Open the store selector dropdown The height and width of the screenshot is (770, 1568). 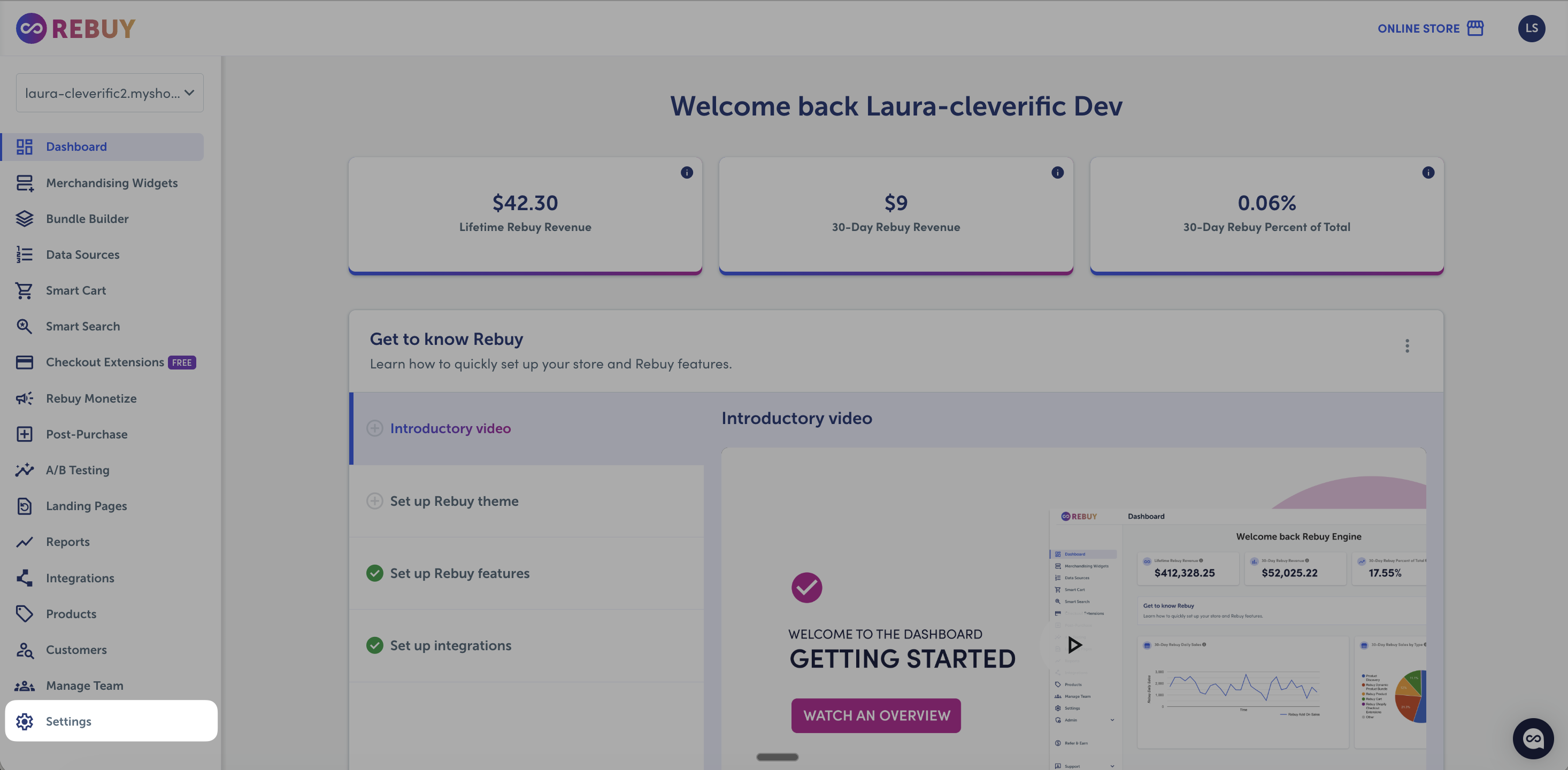110,93
